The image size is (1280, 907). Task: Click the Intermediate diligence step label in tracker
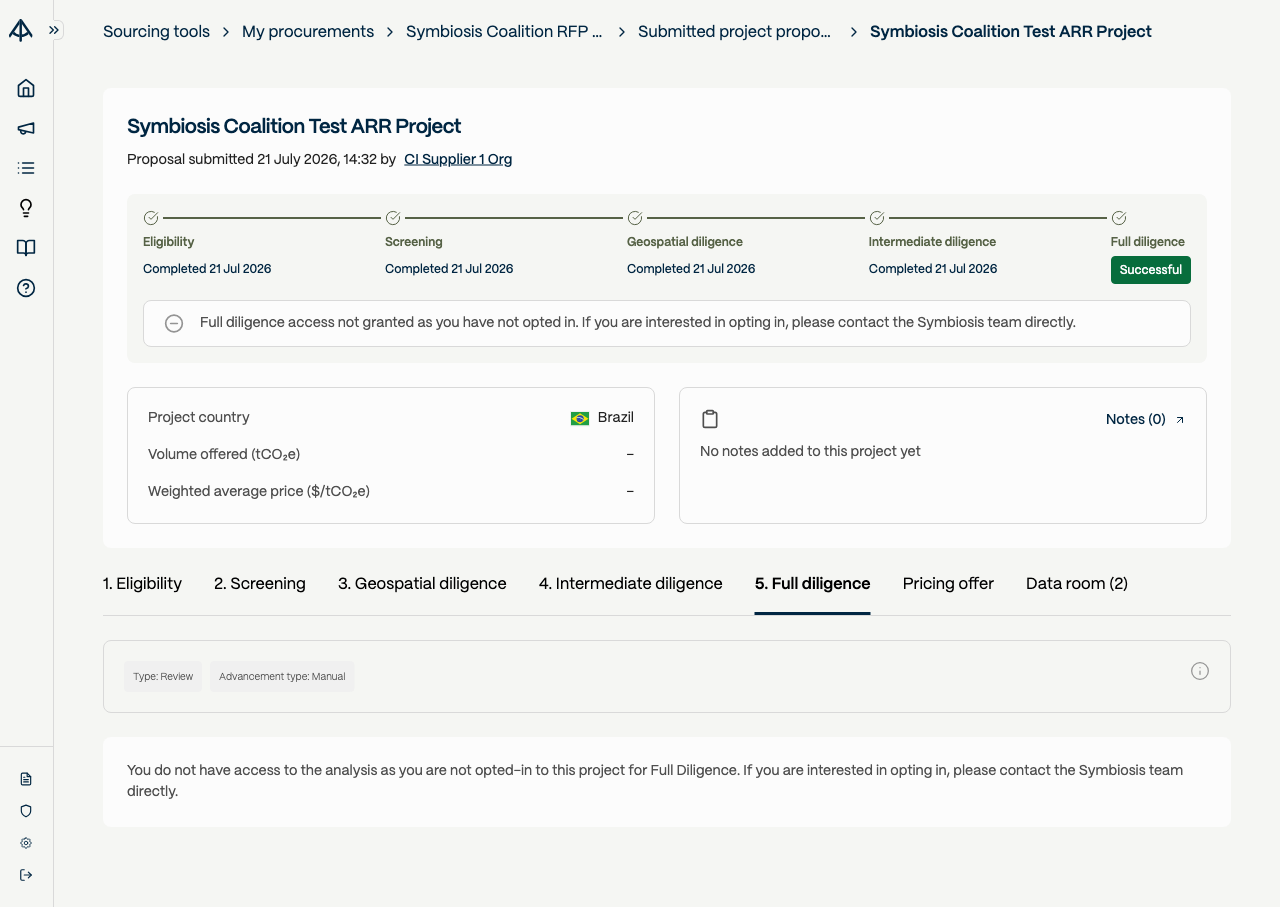(932, 242)
